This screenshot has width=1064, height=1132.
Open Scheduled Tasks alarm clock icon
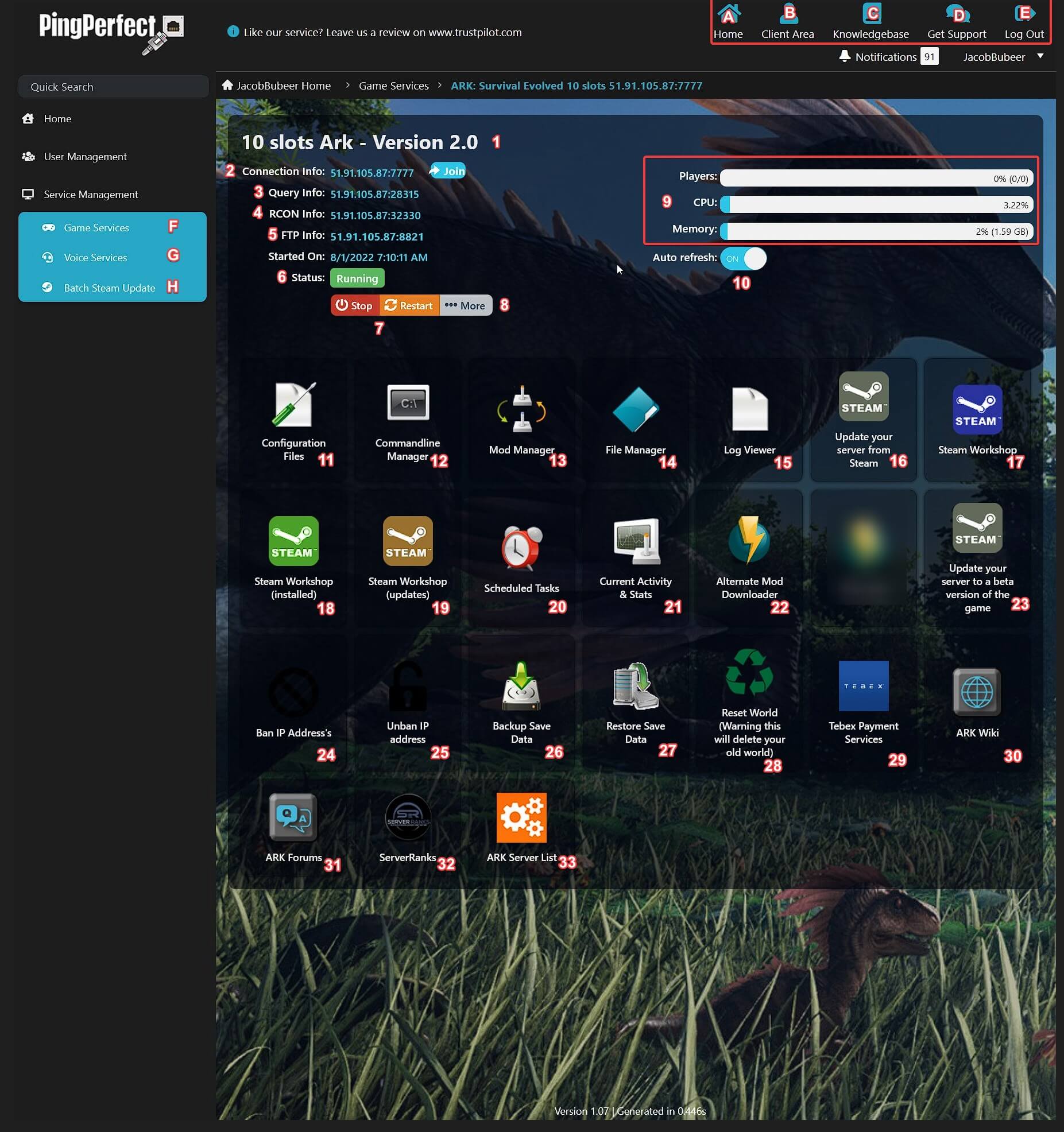click(521, 548)
